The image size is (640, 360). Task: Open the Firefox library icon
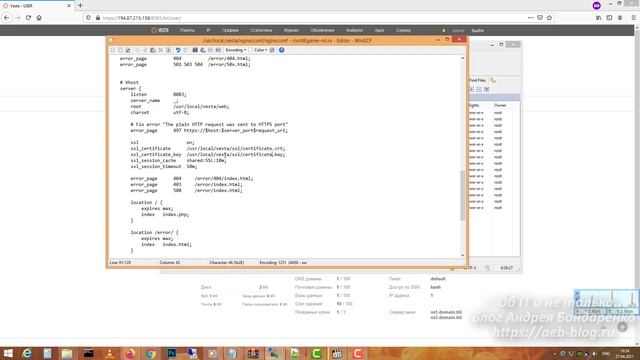[598, 18]
